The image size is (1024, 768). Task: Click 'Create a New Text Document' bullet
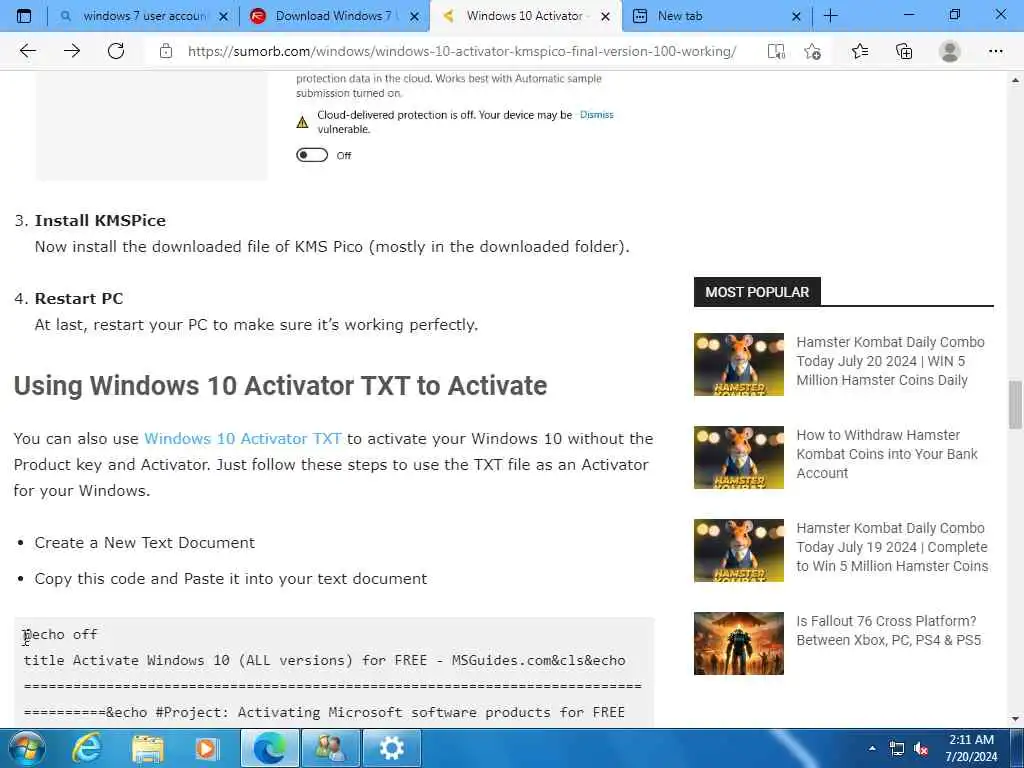tap(144, 543)
